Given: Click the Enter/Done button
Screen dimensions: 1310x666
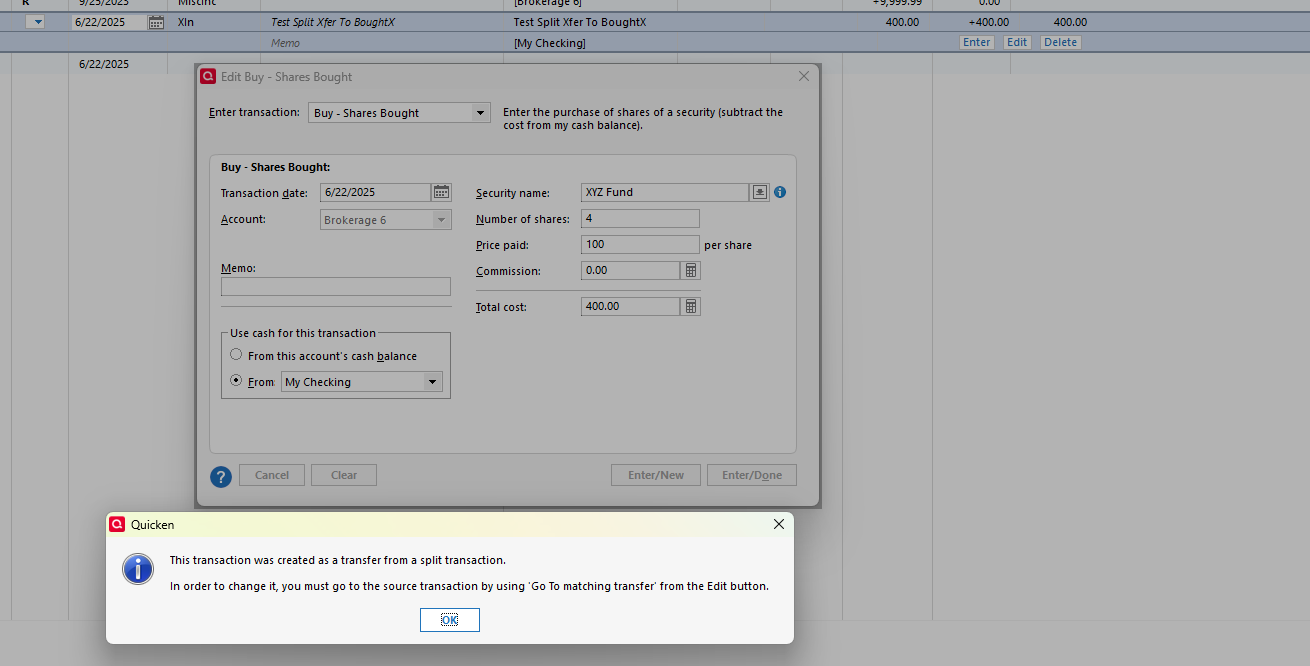Looking at the screenshot, I should tap(752, 475).
